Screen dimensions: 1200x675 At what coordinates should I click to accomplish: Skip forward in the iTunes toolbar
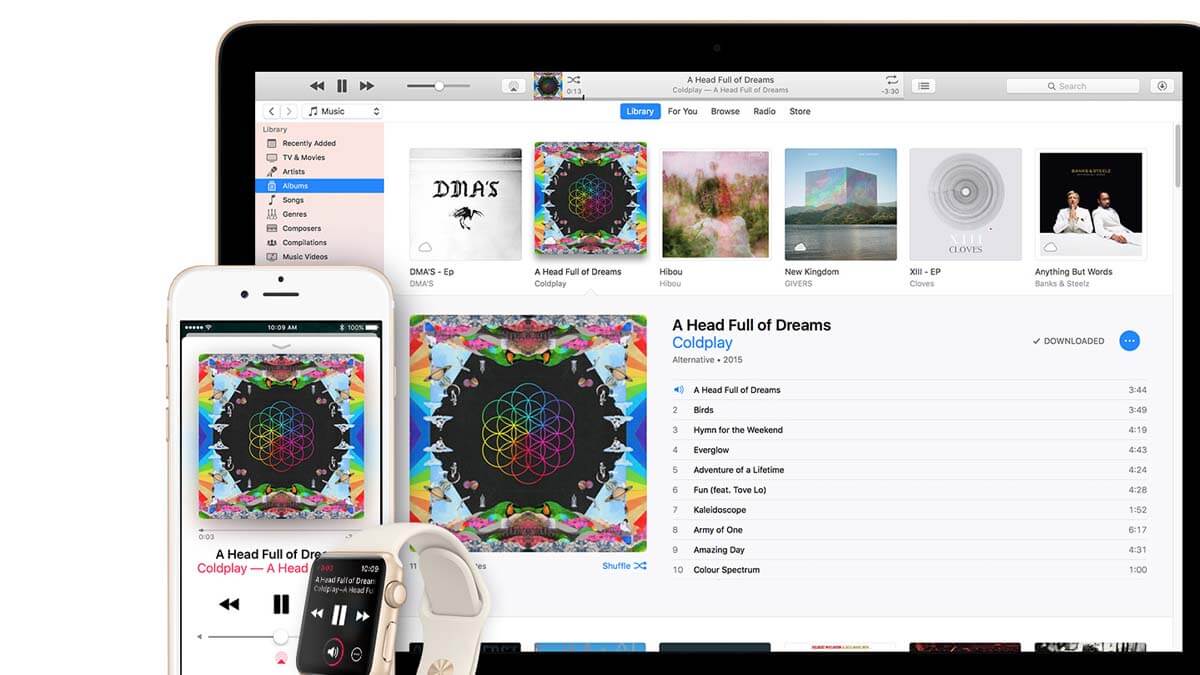pyautogui.click(x=367, y=86)
